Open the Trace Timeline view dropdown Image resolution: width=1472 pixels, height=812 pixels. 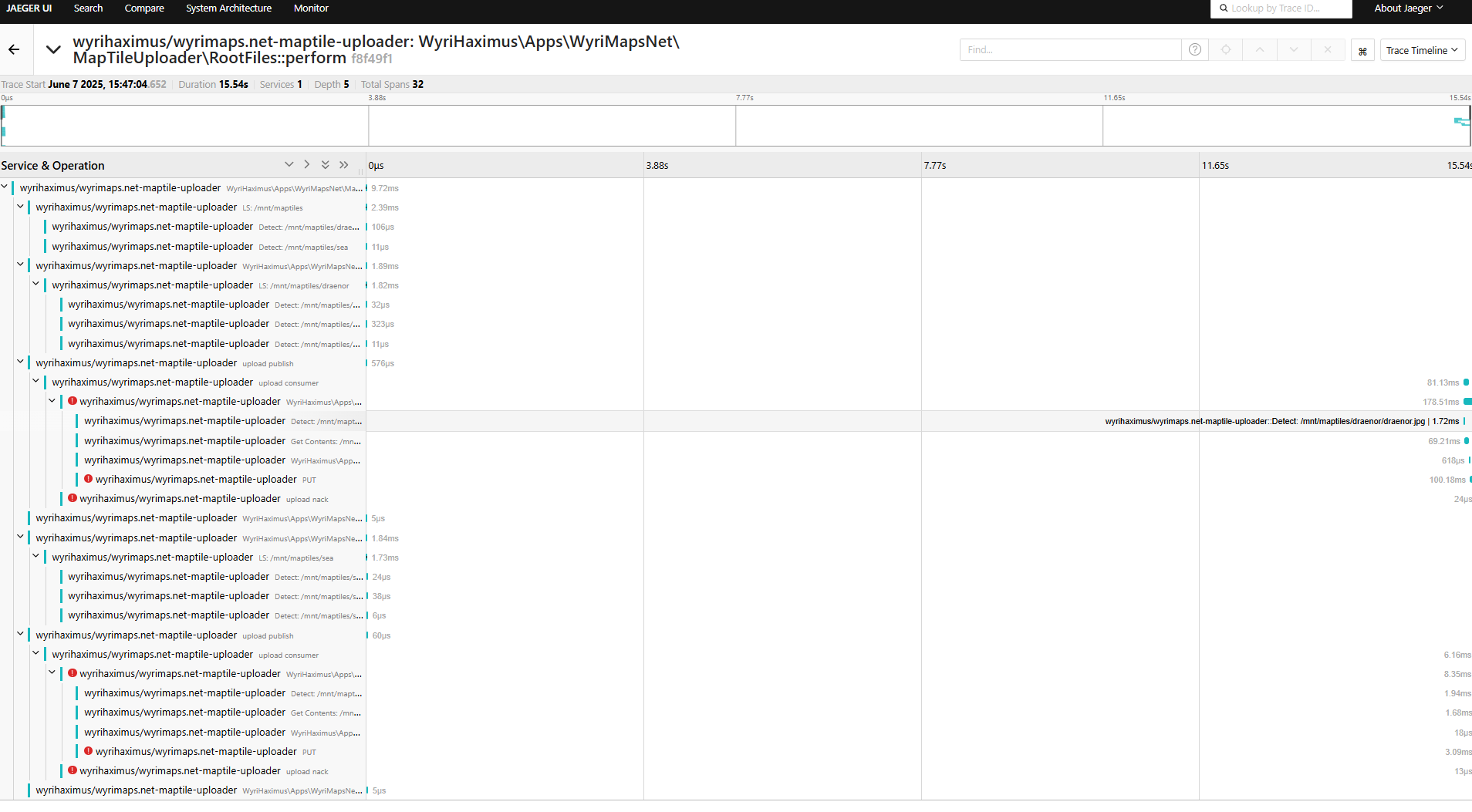1422,50
